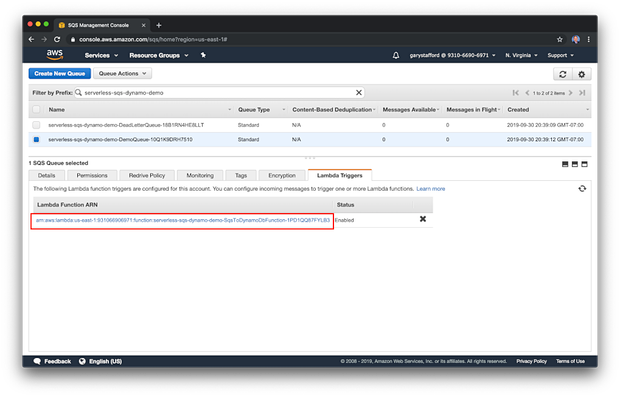Go to first page of queues
Image resolution: width=620 pixels, height=397 pixels.
[516, 93]
